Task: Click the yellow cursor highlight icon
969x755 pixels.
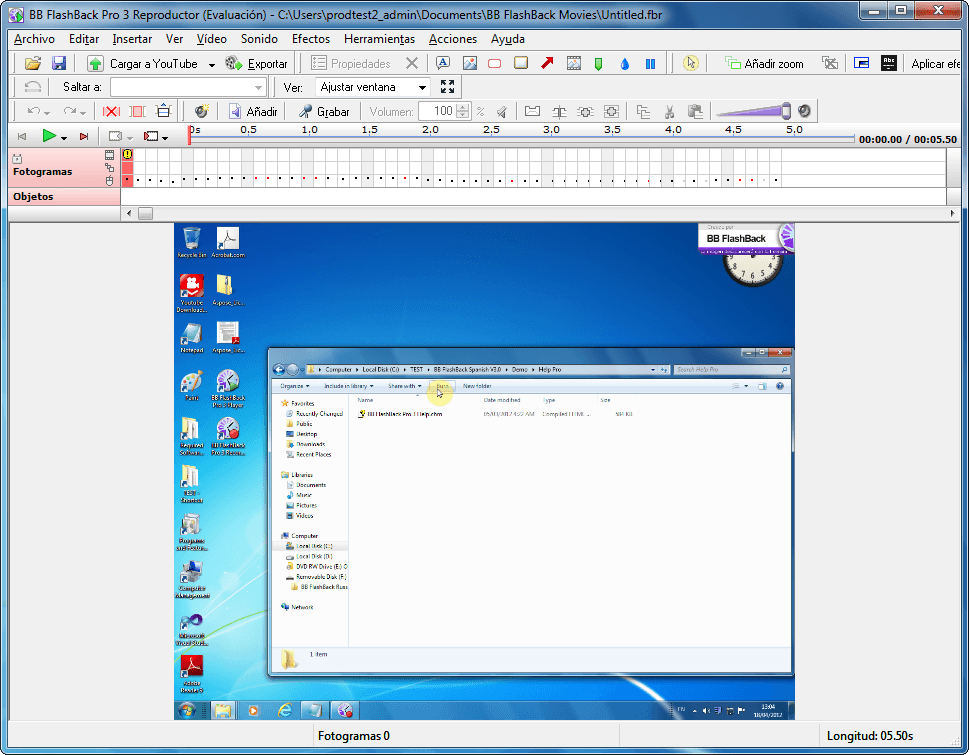Action: coord(691,63)
